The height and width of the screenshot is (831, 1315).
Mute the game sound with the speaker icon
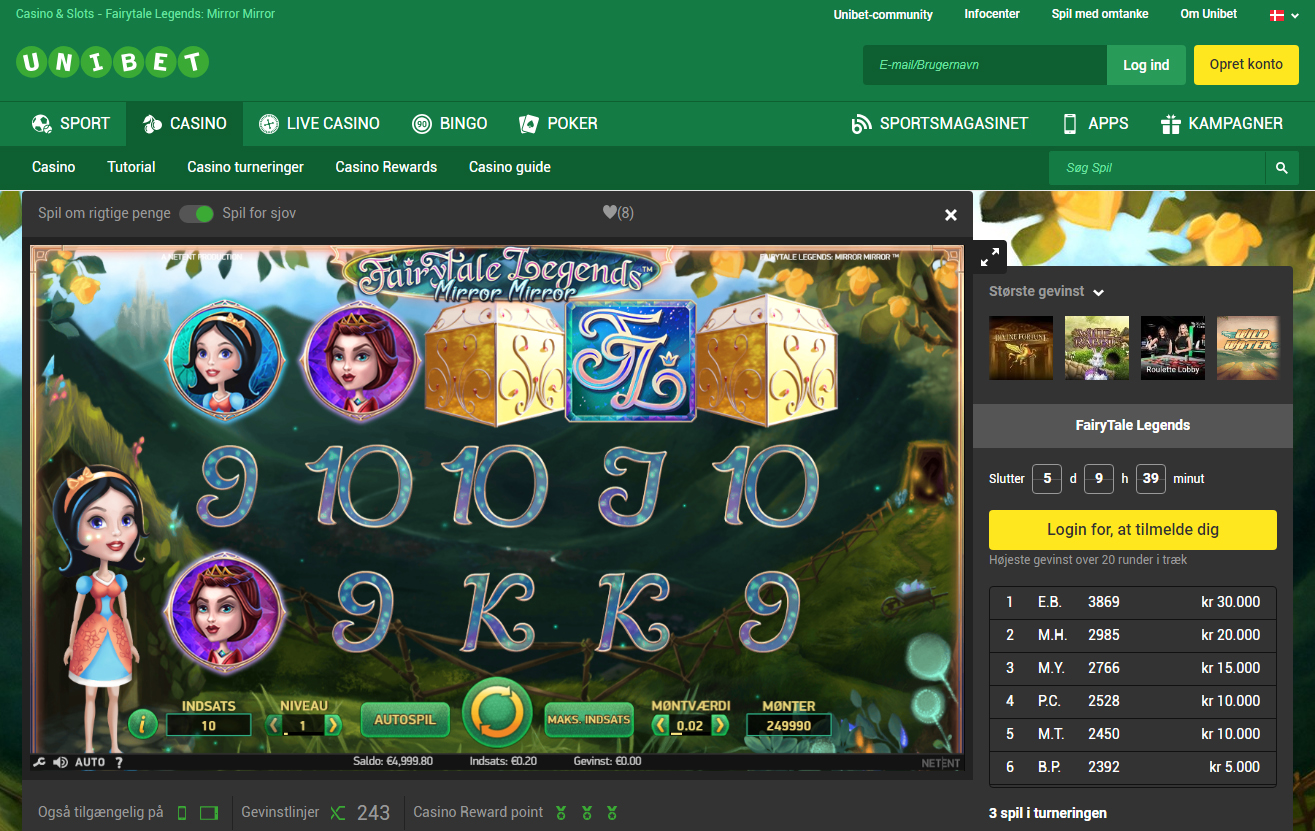[60, 761]
